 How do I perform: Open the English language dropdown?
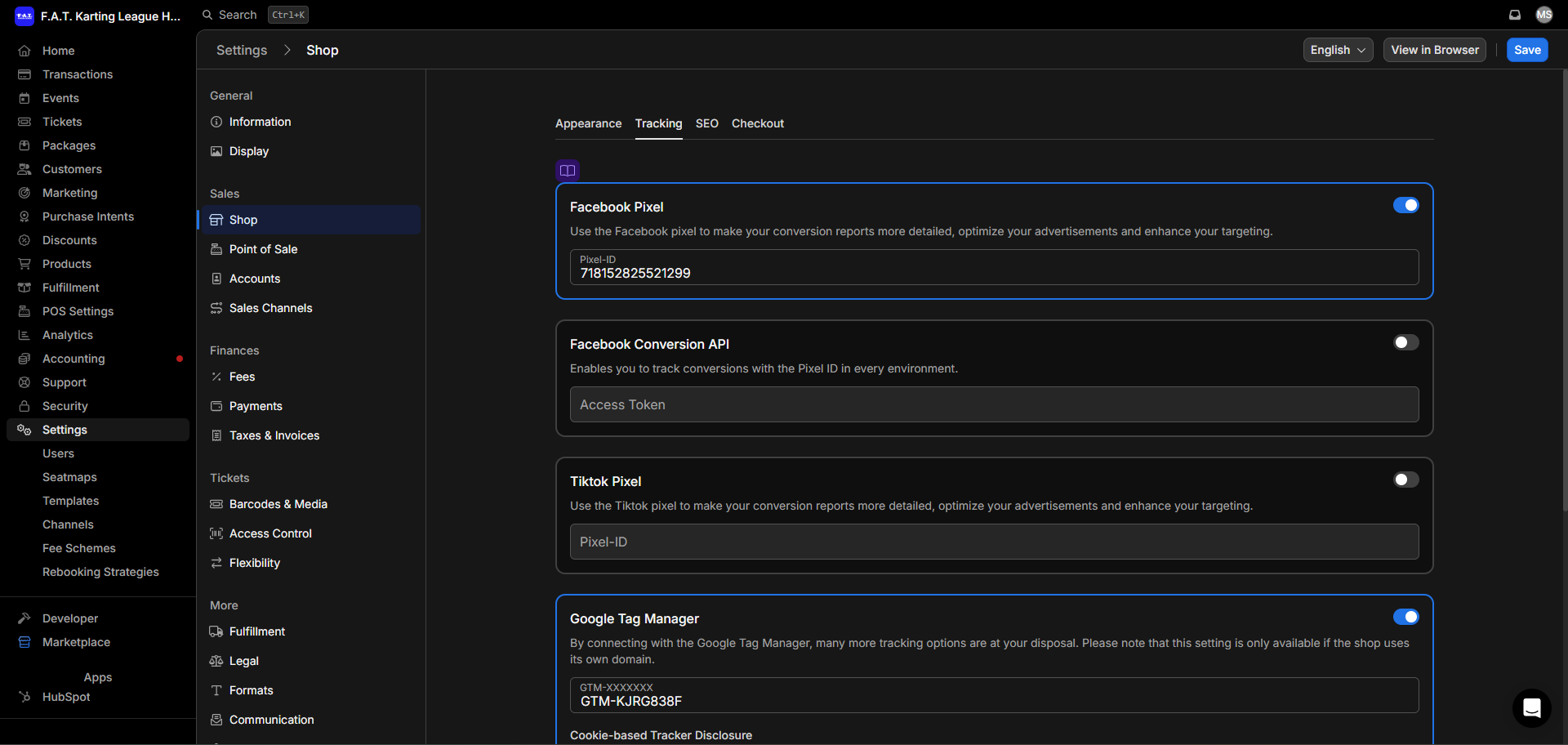pos(1338,50)
